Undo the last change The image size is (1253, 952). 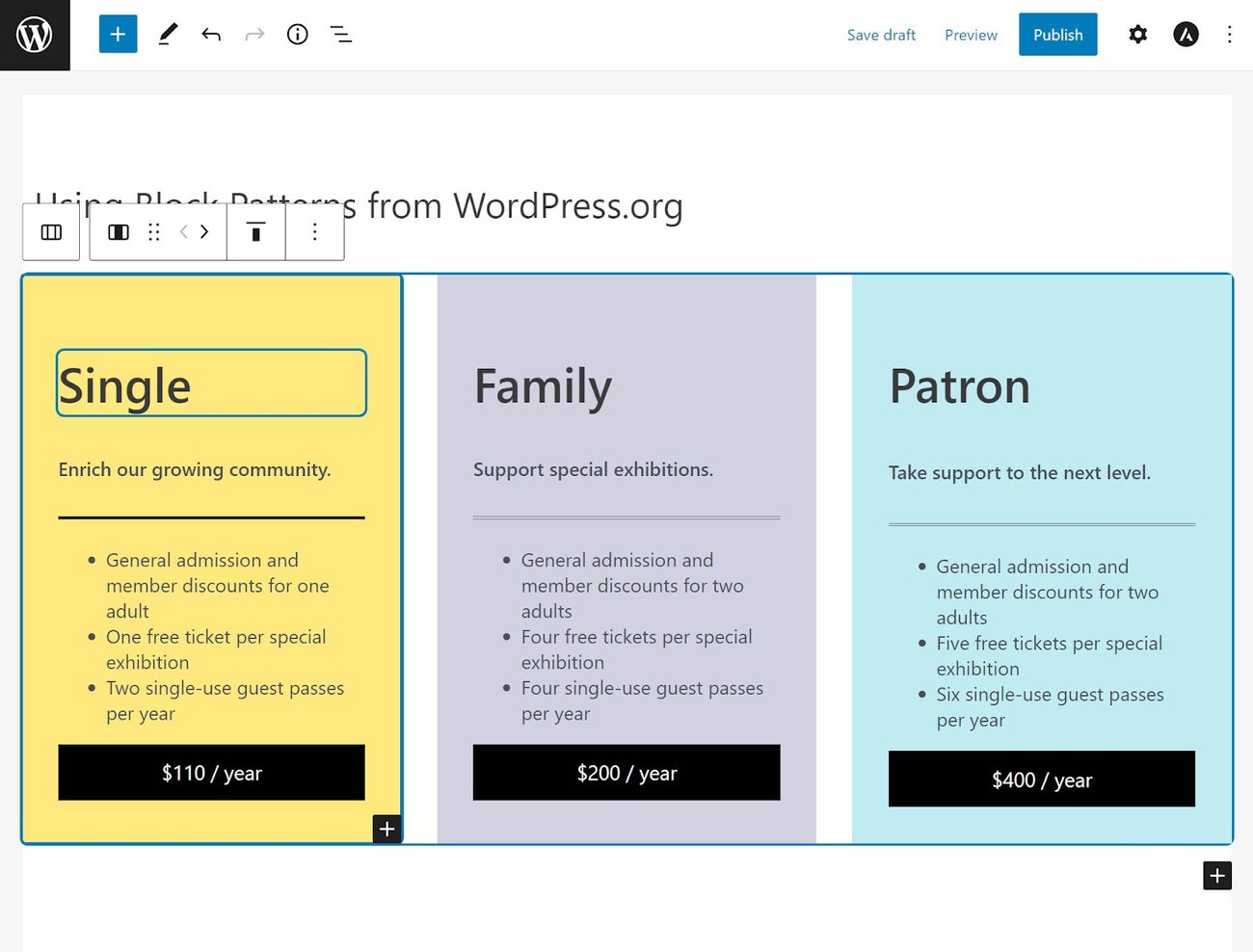point(211,34)
